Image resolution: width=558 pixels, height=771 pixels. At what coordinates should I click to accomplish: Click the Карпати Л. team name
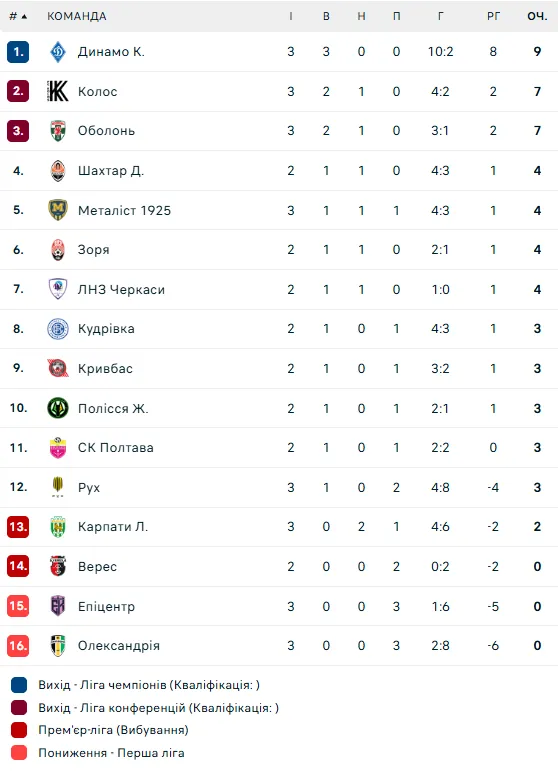click(x=113, y=527)
